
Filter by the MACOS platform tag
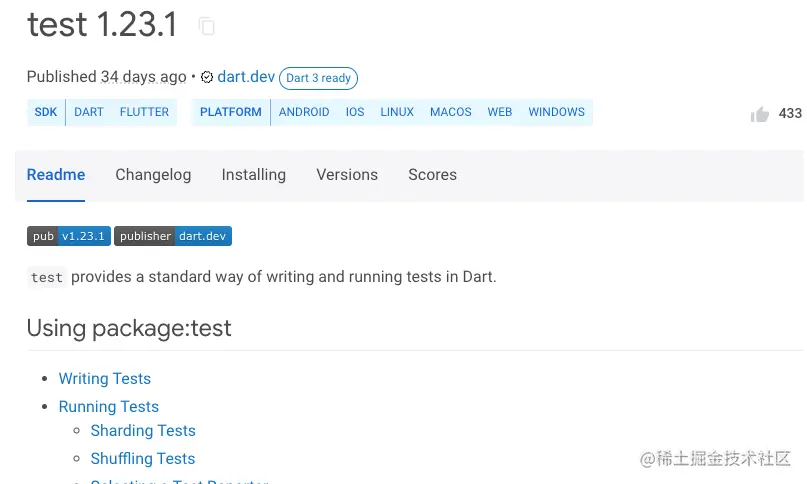point(450,112)
